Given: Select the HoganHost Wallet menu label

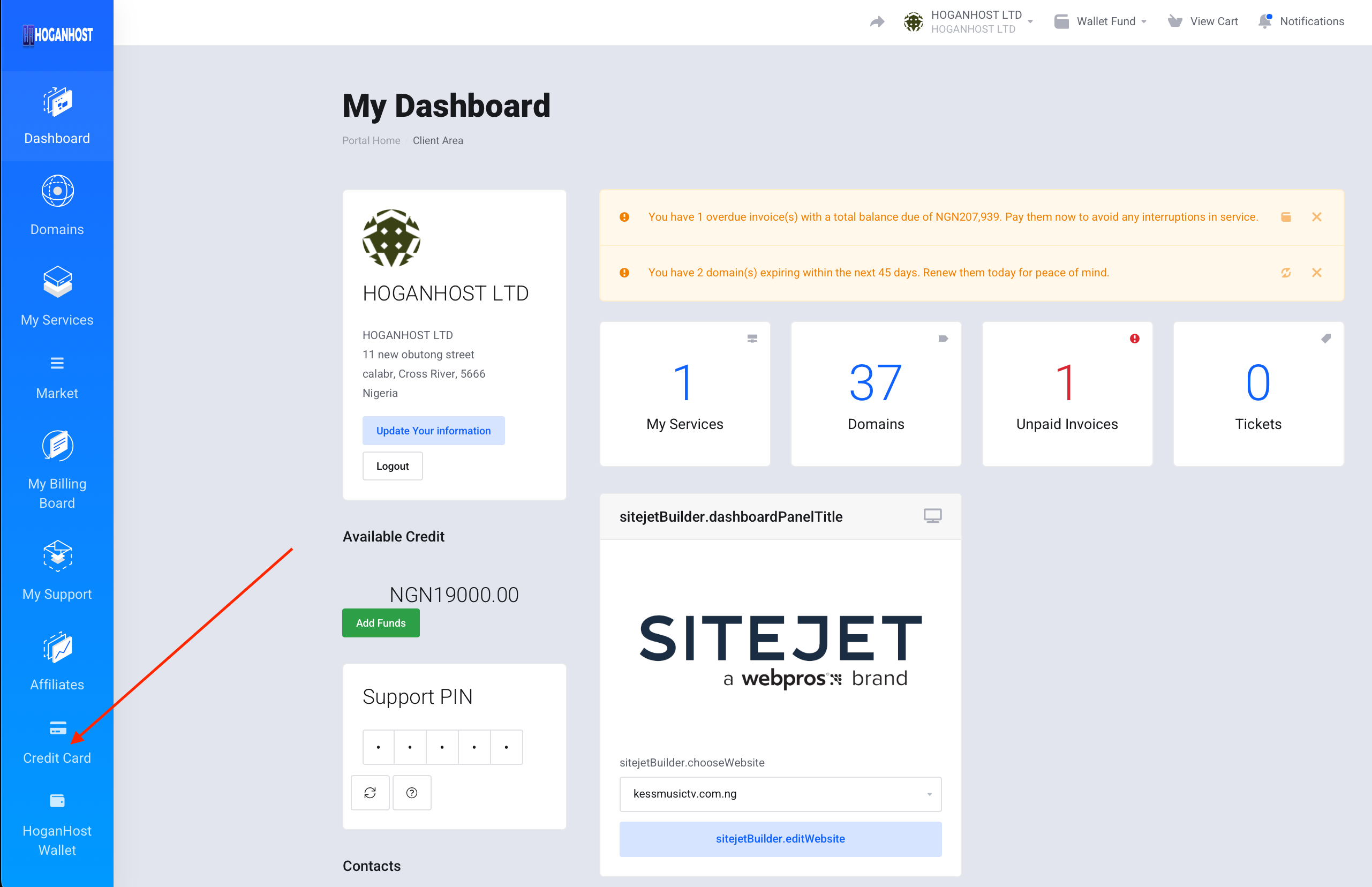Looking at the screenshot, I should (57, 840).
